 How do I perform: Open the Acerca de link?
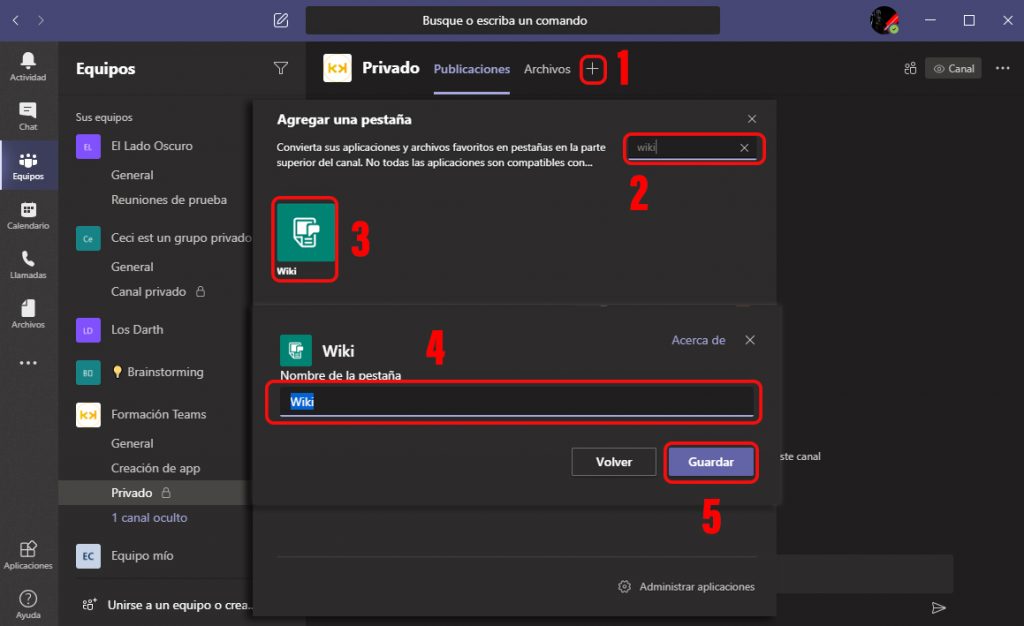(x=698, y=340)
